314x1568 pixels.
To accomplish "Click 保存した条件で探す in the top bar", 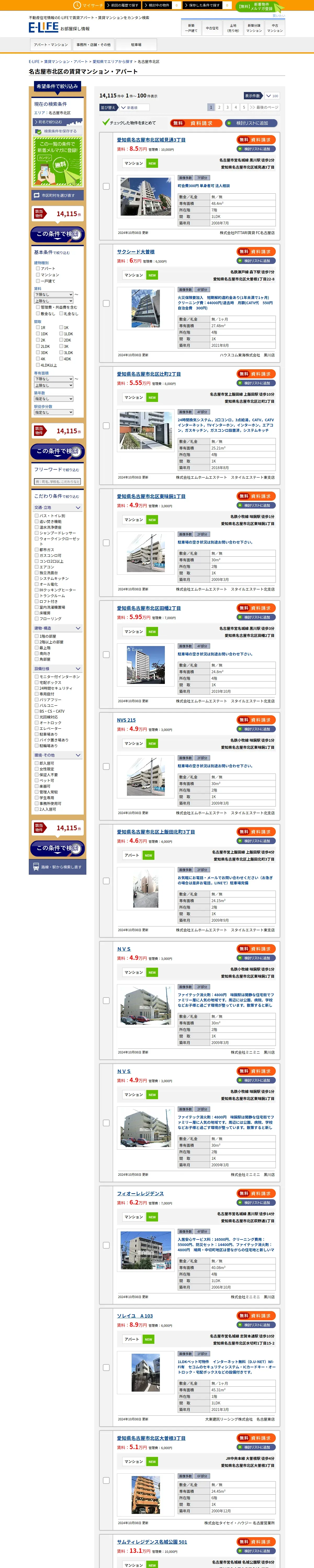I will 207,5.
